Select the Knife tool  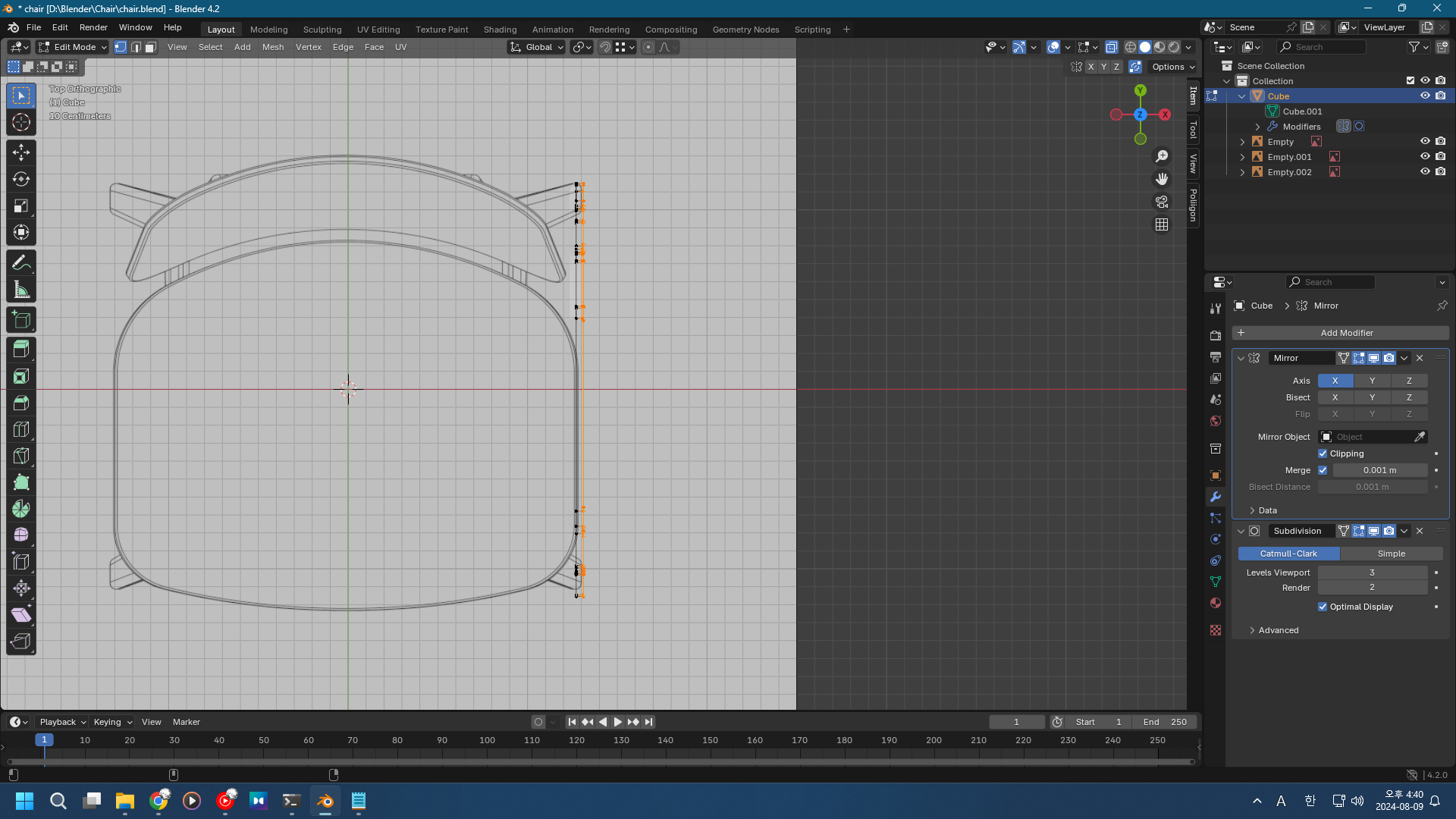click(21, 456)
